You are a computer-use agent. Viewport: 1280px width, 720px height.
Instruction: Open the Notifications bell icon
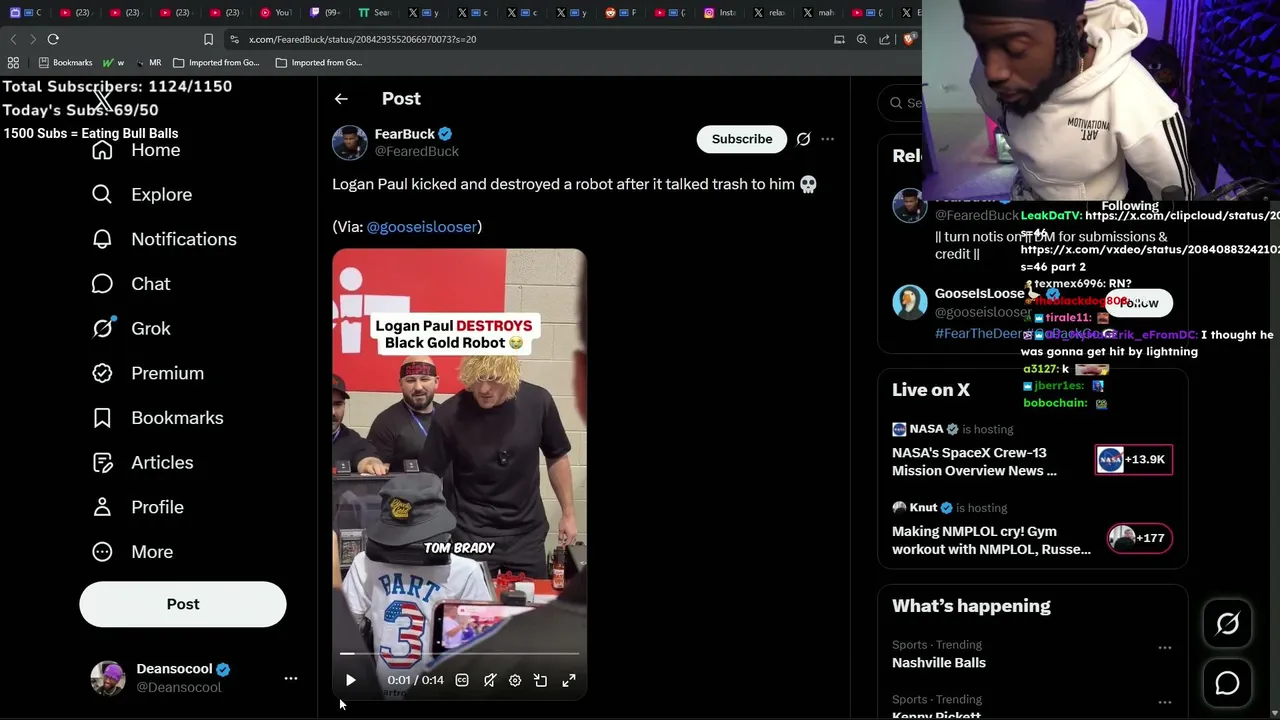(102, 239)
